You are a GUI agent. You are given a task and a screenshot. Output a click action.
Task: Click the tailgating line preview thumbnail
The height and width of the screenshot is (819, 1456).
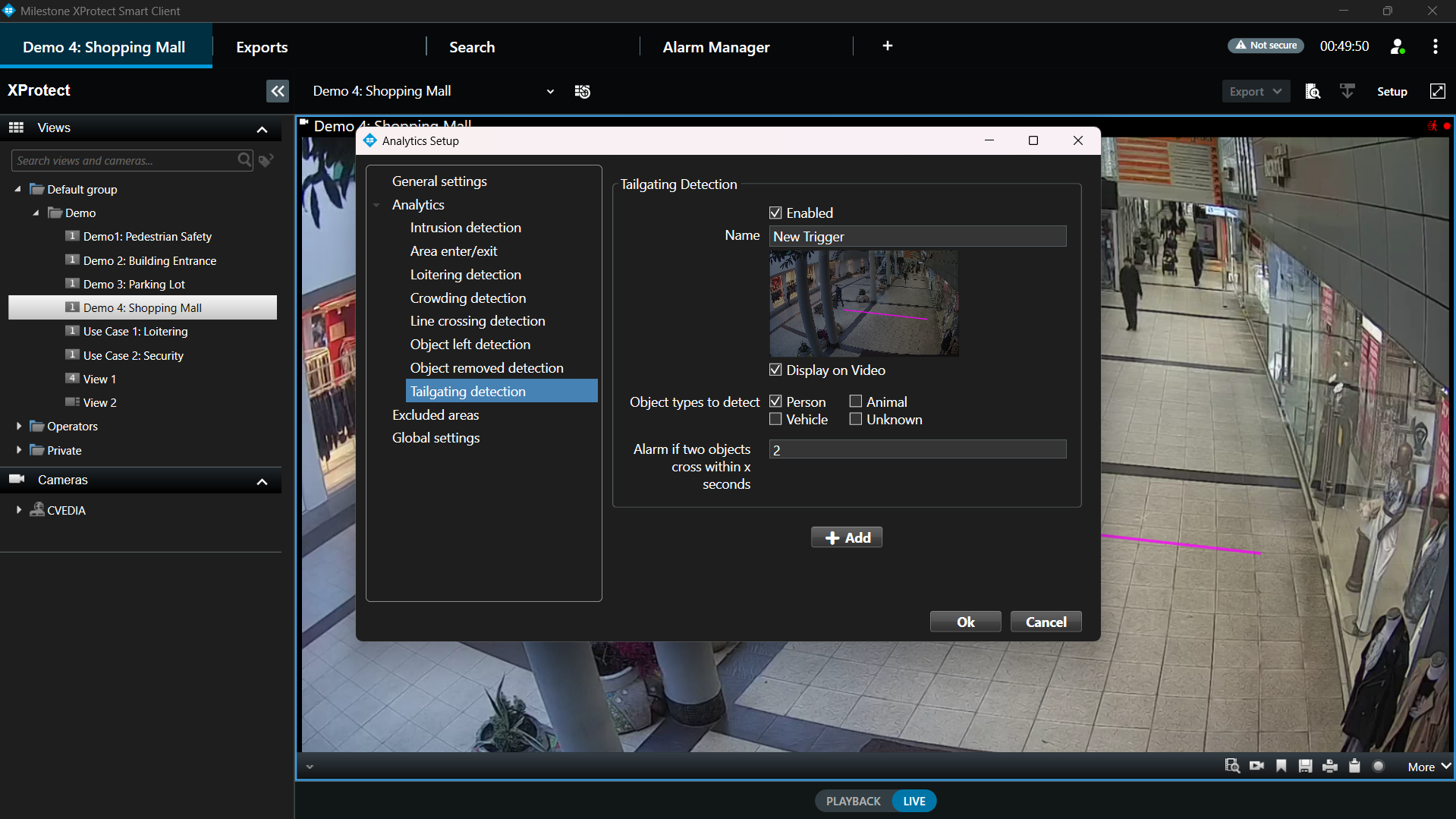(x=863, y=304)
